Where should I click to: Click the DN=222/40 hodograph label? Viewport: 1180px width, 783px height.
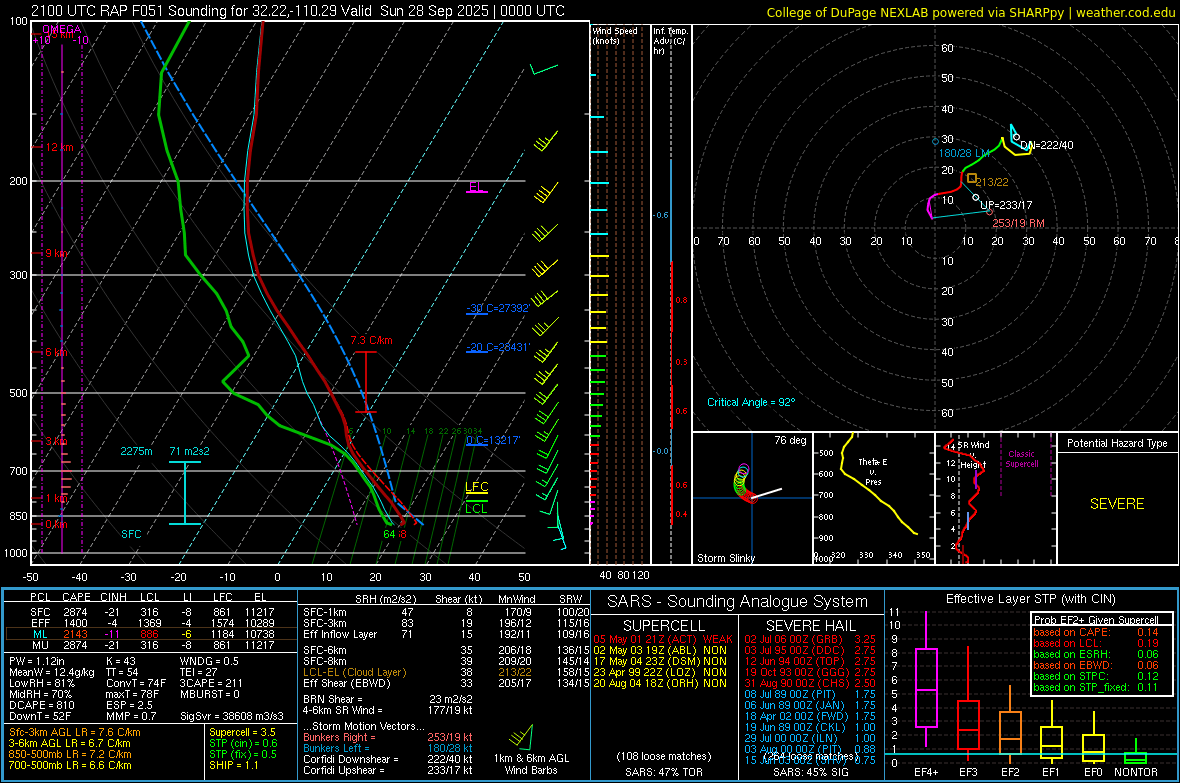point(1047,145)
